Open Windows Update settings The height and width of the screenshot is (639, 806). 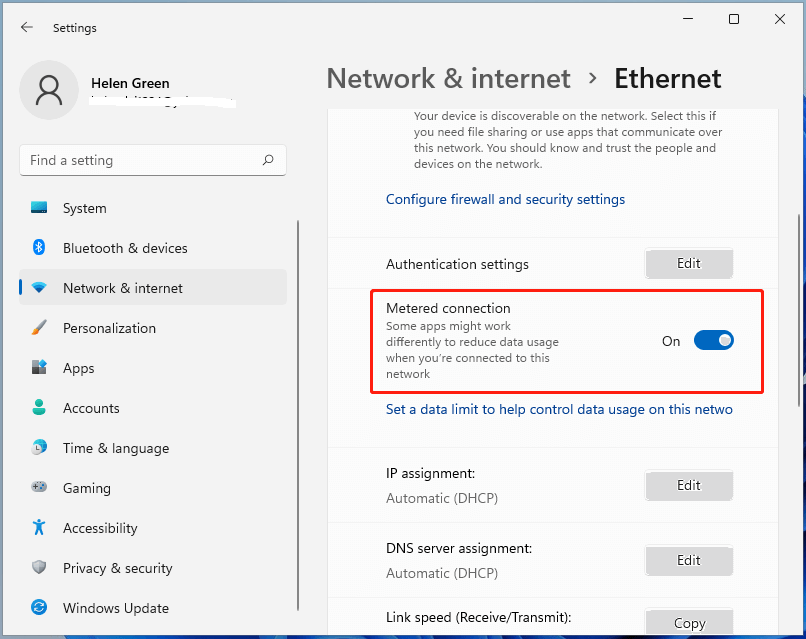coord(153,608)
